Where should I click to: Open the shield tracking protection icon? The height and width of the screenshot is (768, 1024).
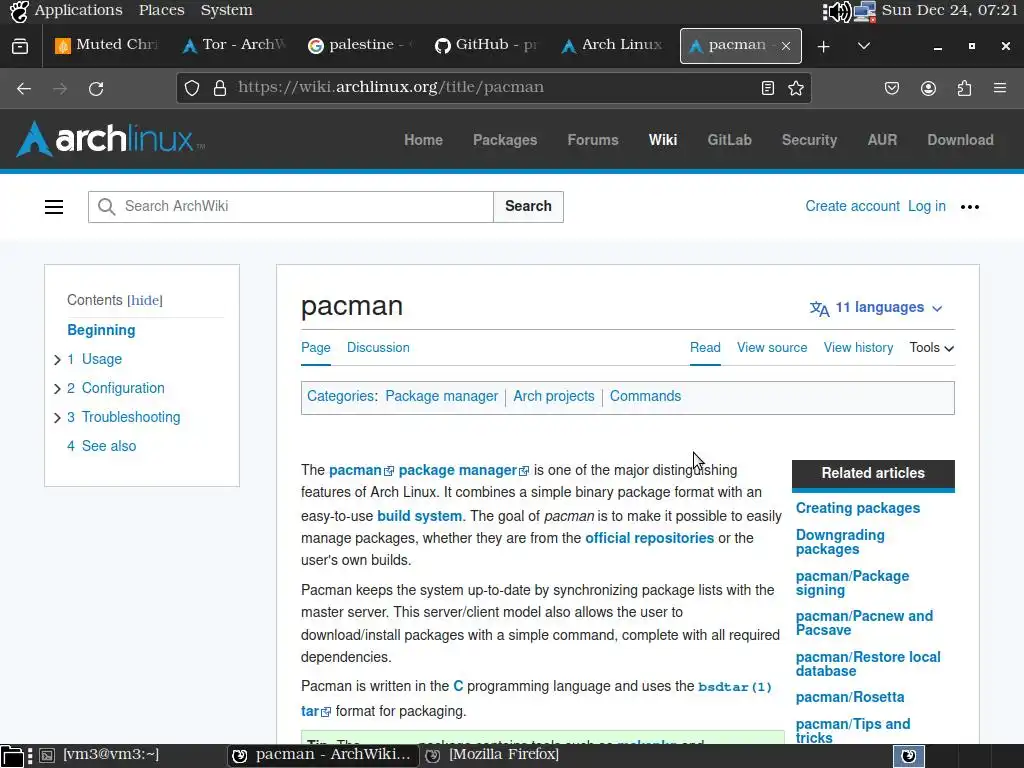pyautogui.click(x=191, y=88)
